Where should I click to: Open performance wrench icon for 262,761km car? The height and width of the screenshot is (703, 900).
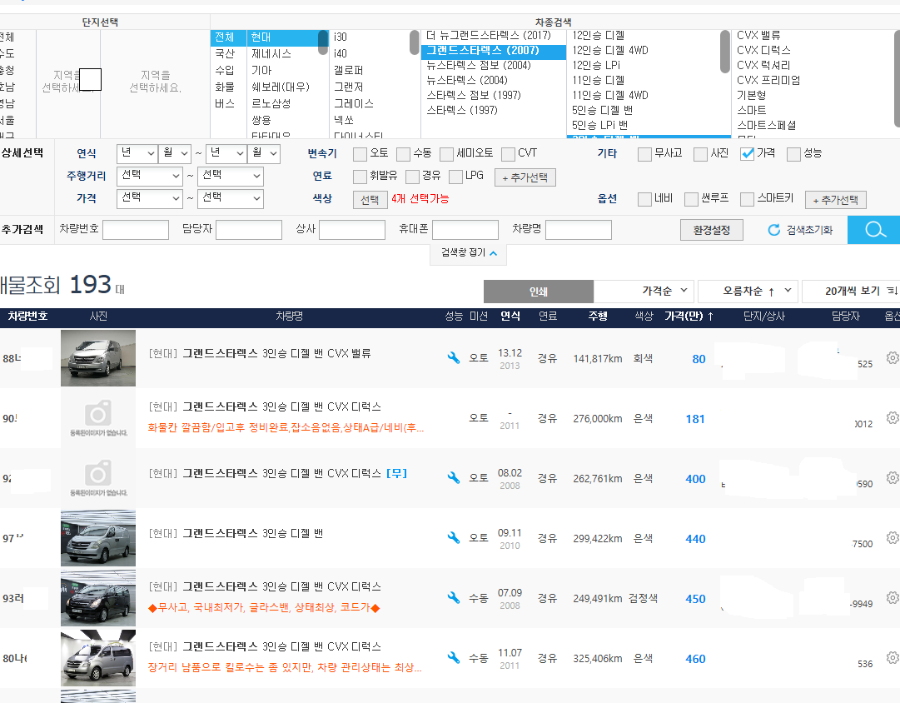point(453,478)
